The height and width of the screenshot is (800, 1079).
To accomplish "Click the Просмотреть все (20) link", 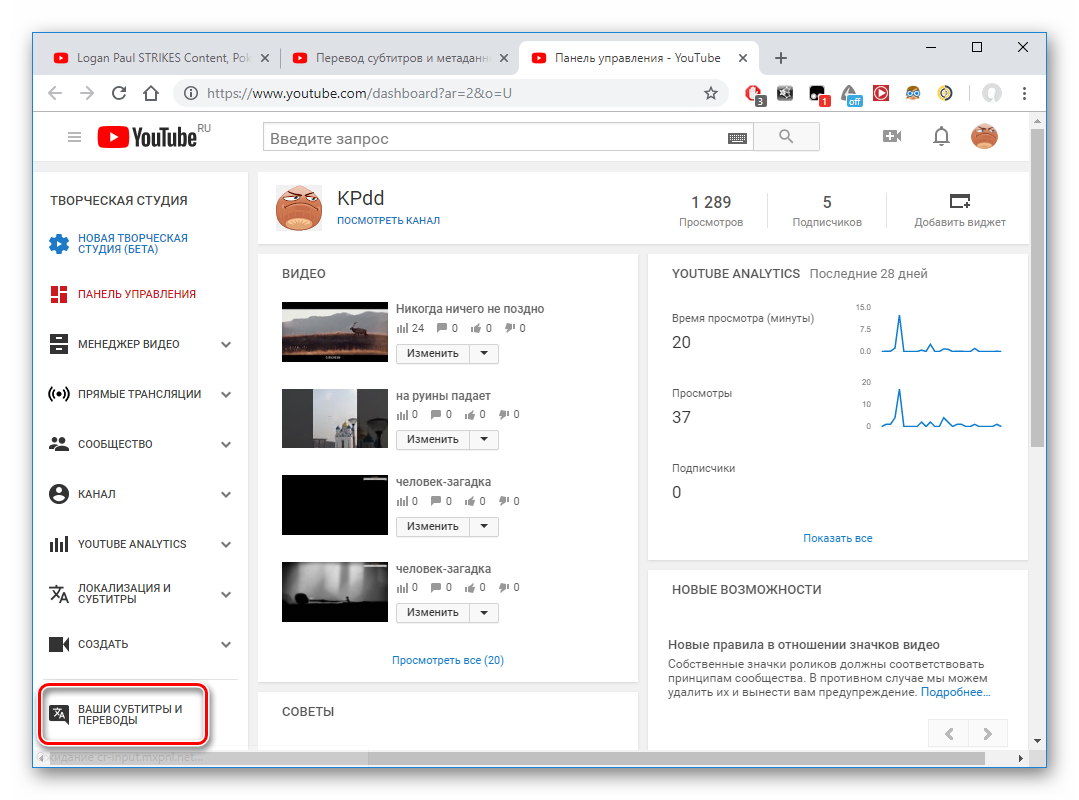I will [x=448, y=660].
